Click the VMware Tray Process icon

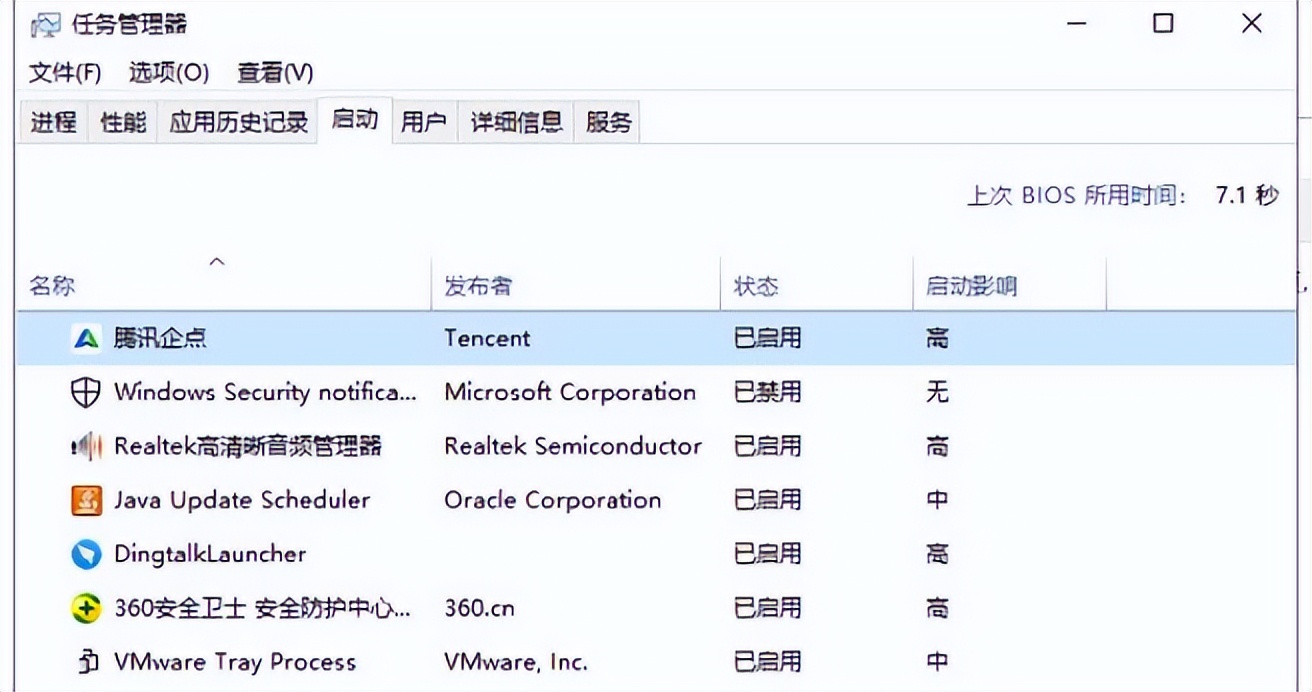tap(86, 662)
